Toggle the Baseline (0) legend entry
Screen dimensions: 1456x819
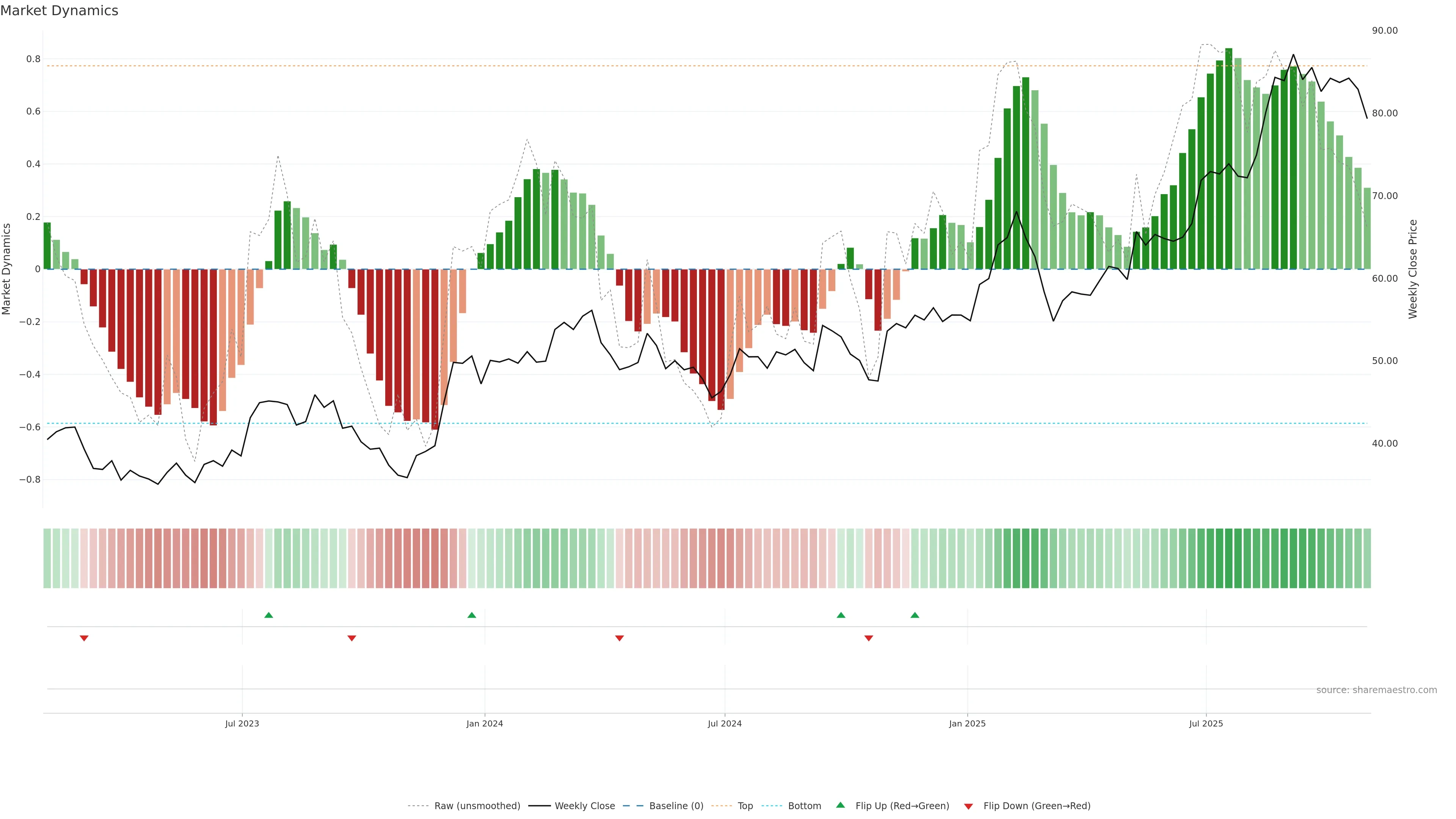coord(676,806)
